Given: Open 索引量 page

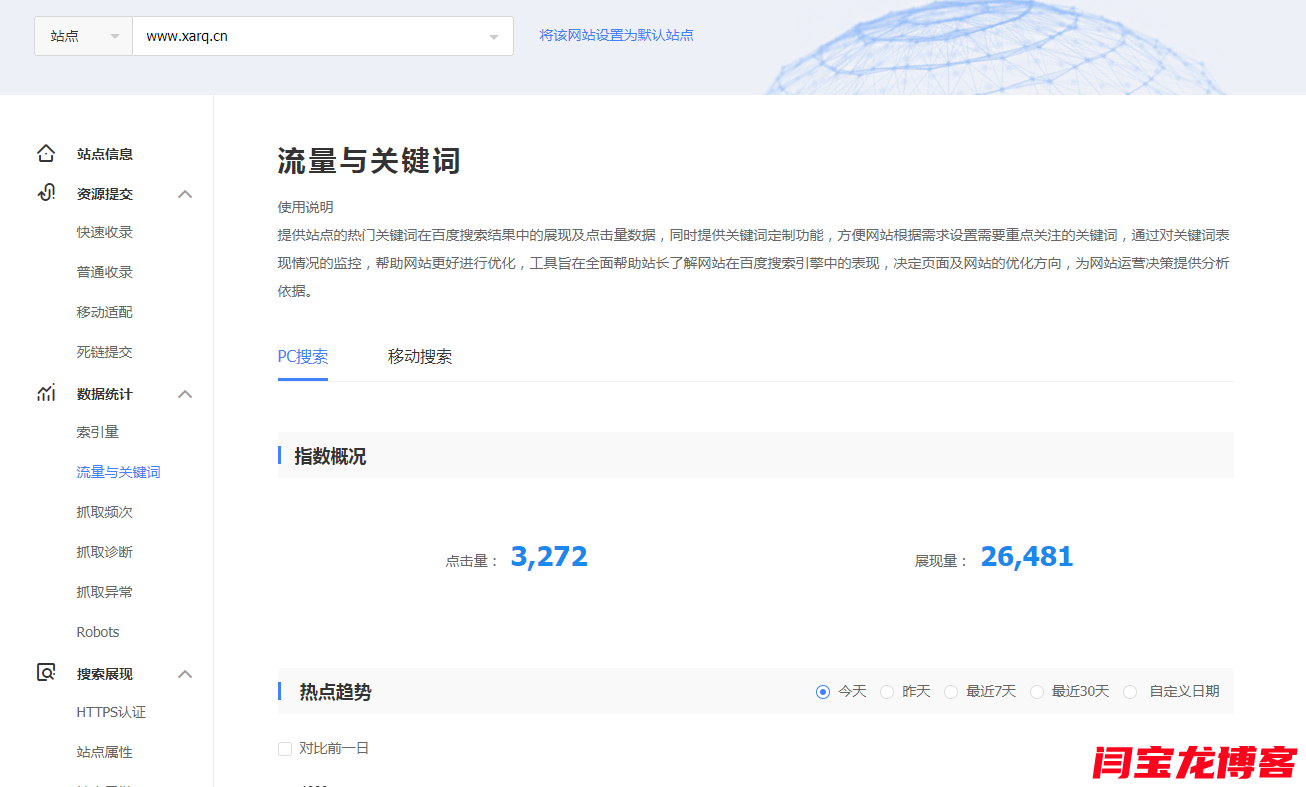Looking at the screenshot, I should pyautogui.click(x=98, y=432).
